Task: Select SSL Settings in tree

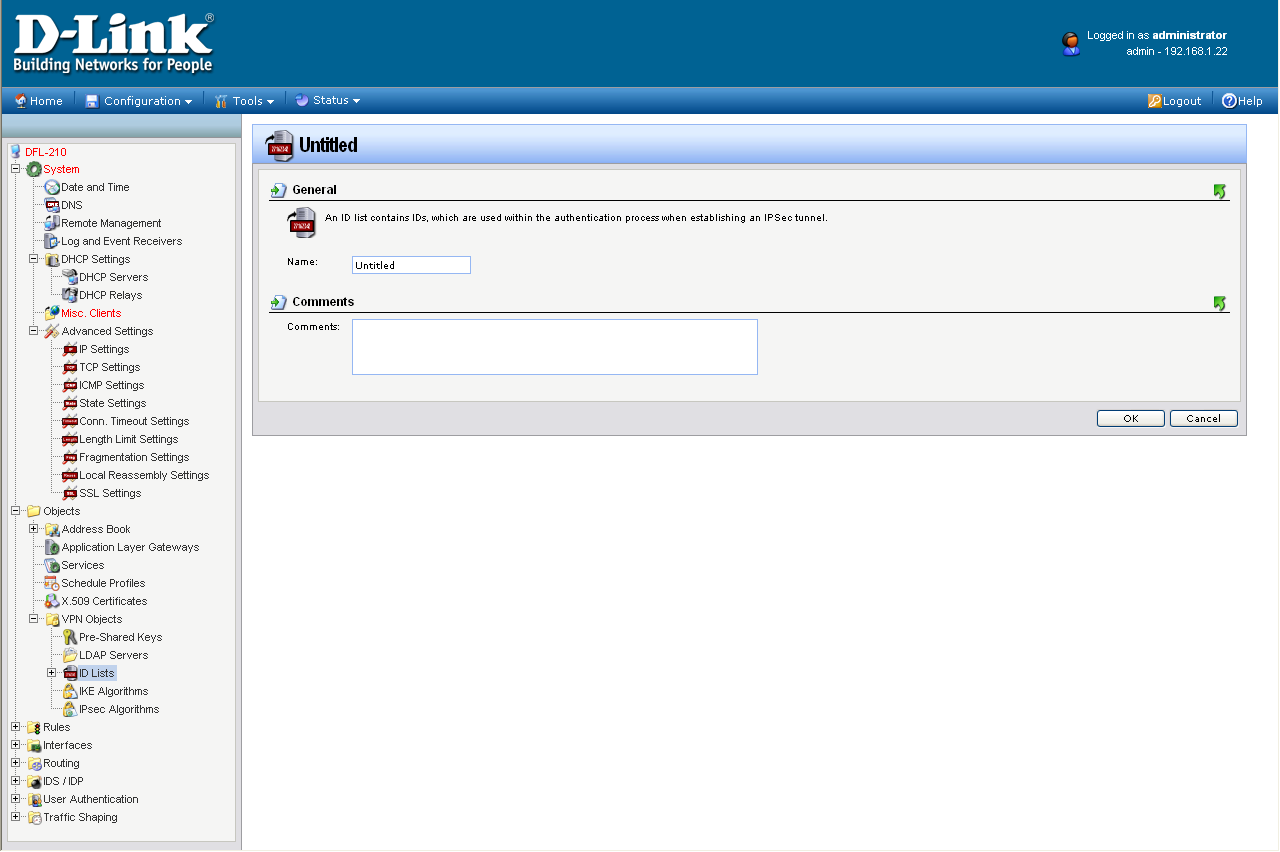Action: point(110,493)
